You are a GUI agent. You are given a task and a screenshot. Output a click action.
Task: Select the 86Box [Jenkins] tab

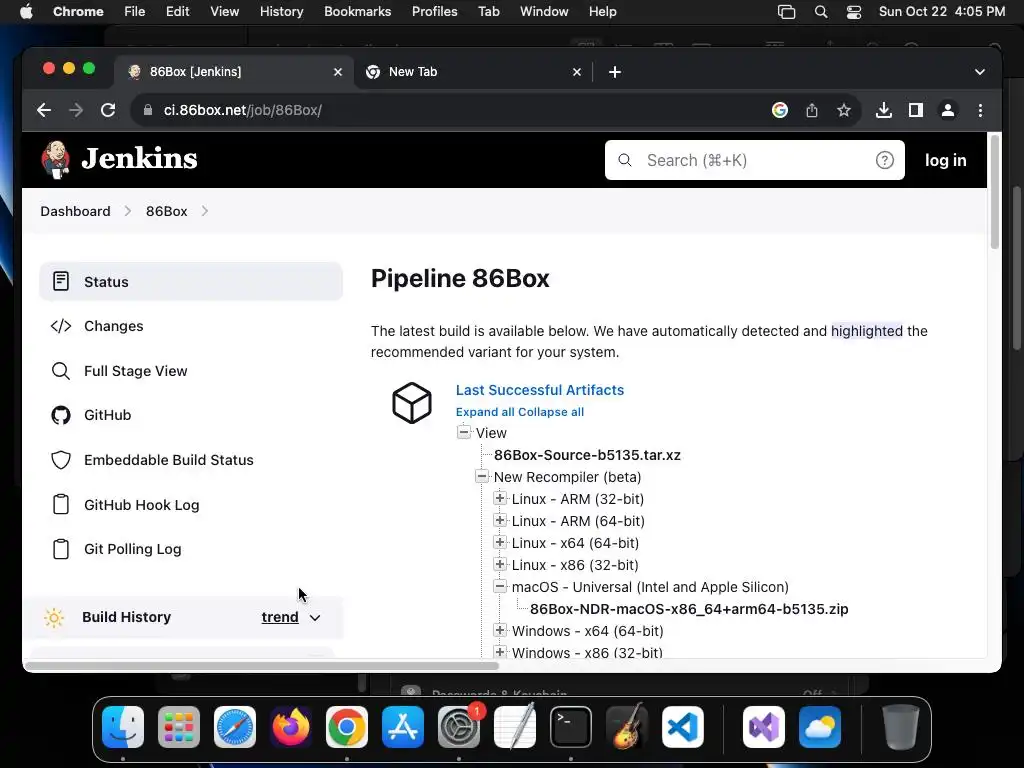[234, 72]
